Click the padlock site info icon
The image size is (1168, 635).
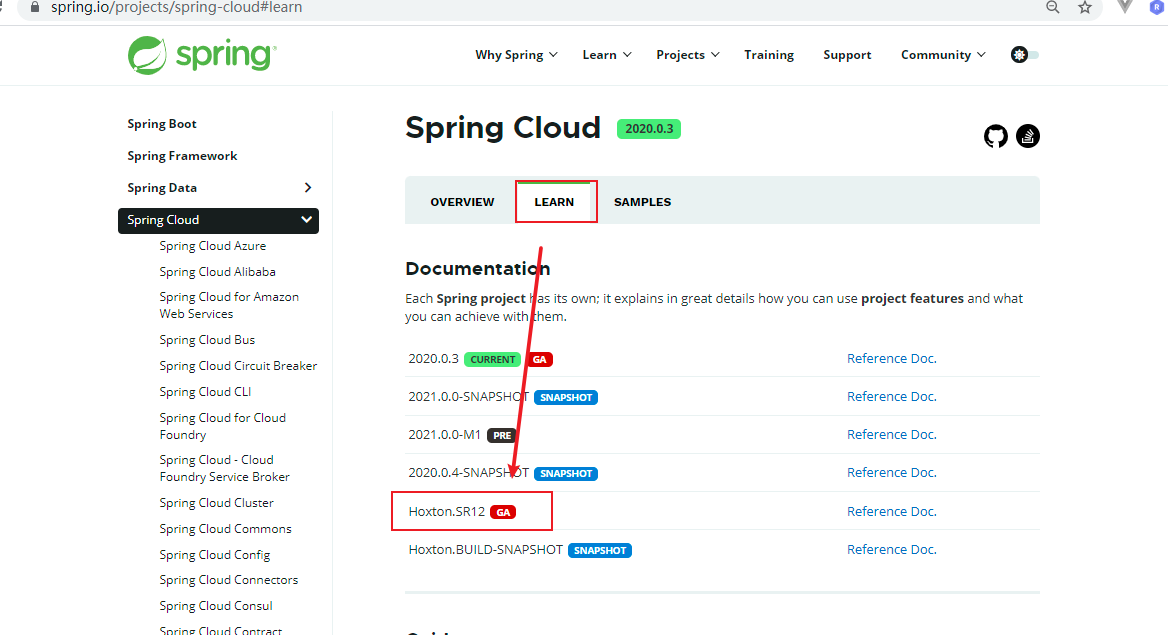tap(34, 7)
